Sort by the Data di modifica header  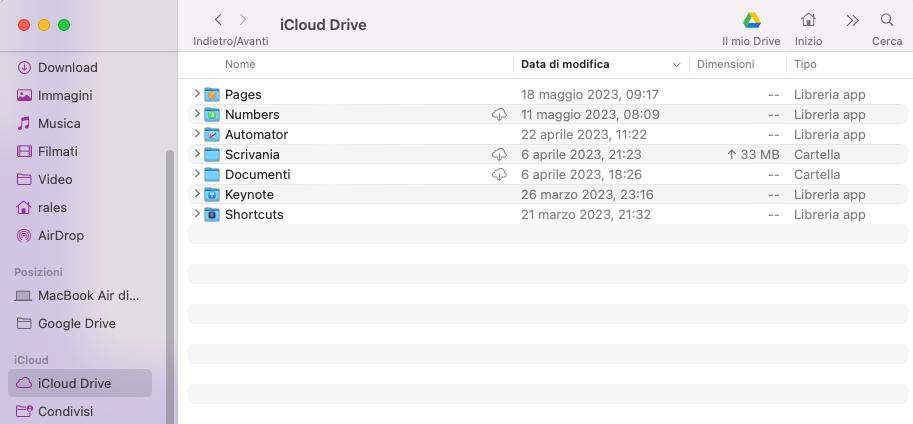pos(565,64)
